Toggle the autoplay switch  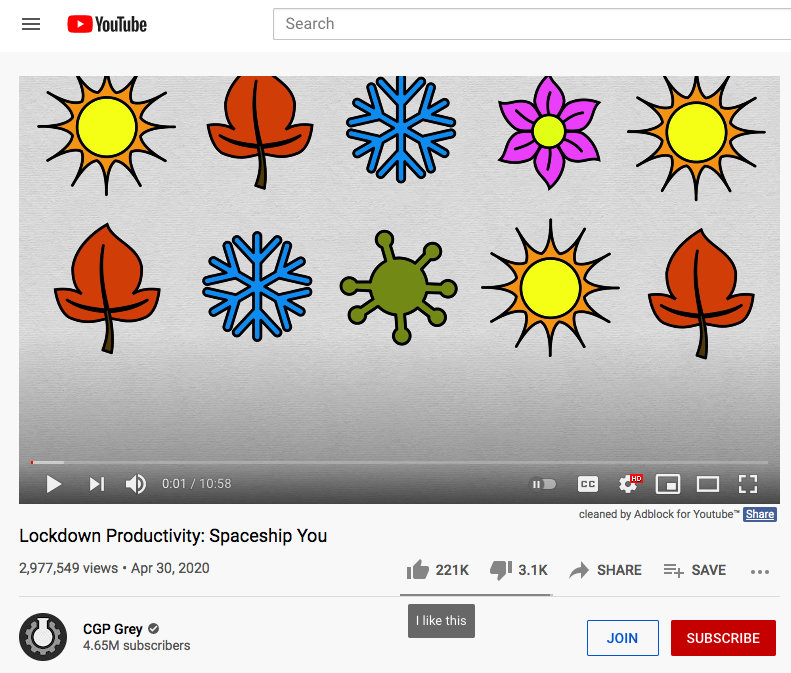coord(543,484)
